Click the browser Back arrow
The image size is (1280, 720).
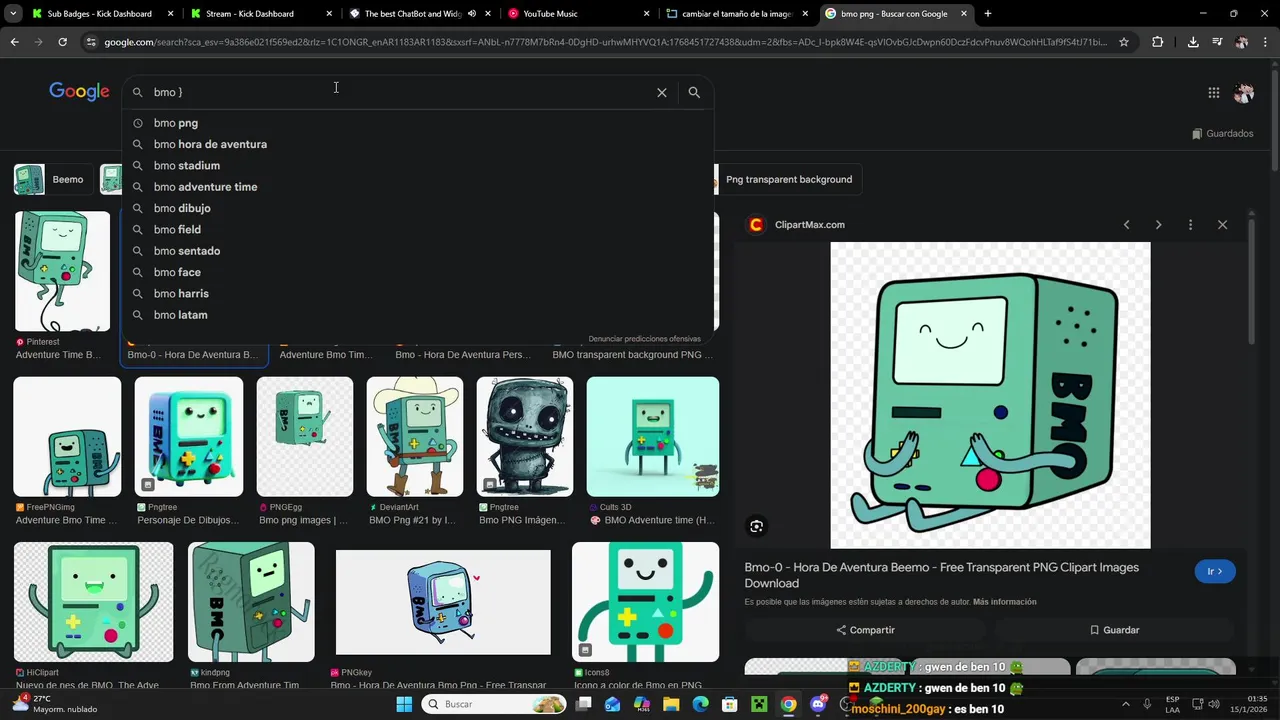coord(14,42)
